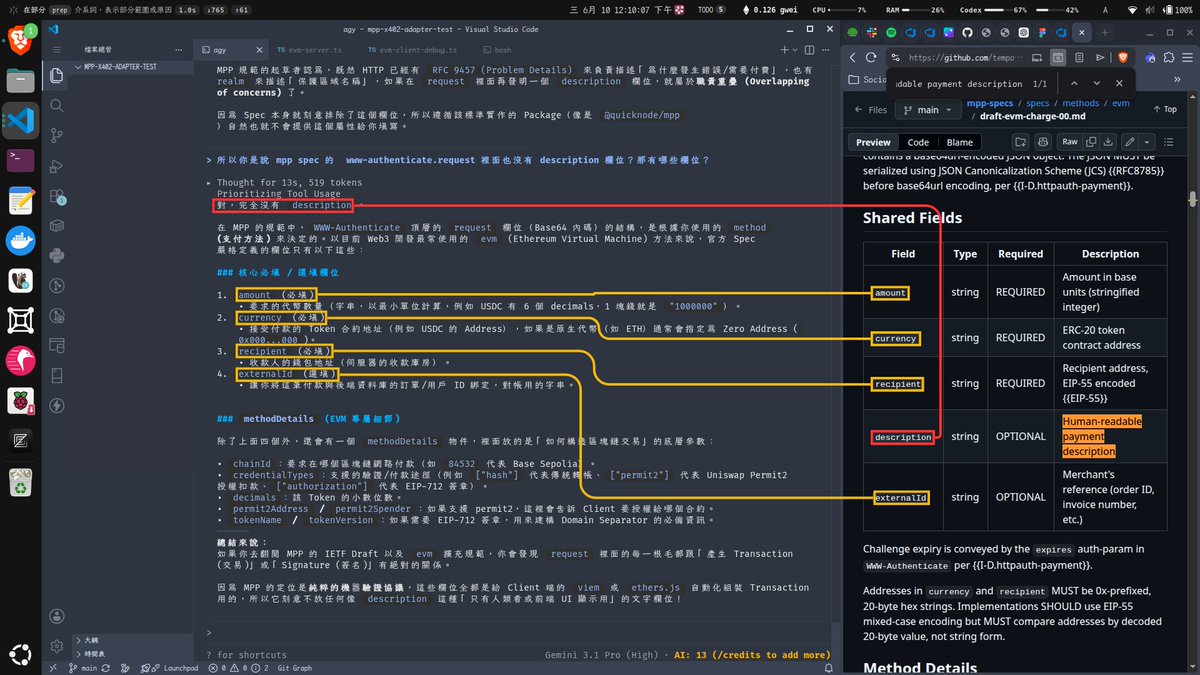Toggle reader mode icon in Brave address bar
The image size is (1200, 675).
(1078, 58)
